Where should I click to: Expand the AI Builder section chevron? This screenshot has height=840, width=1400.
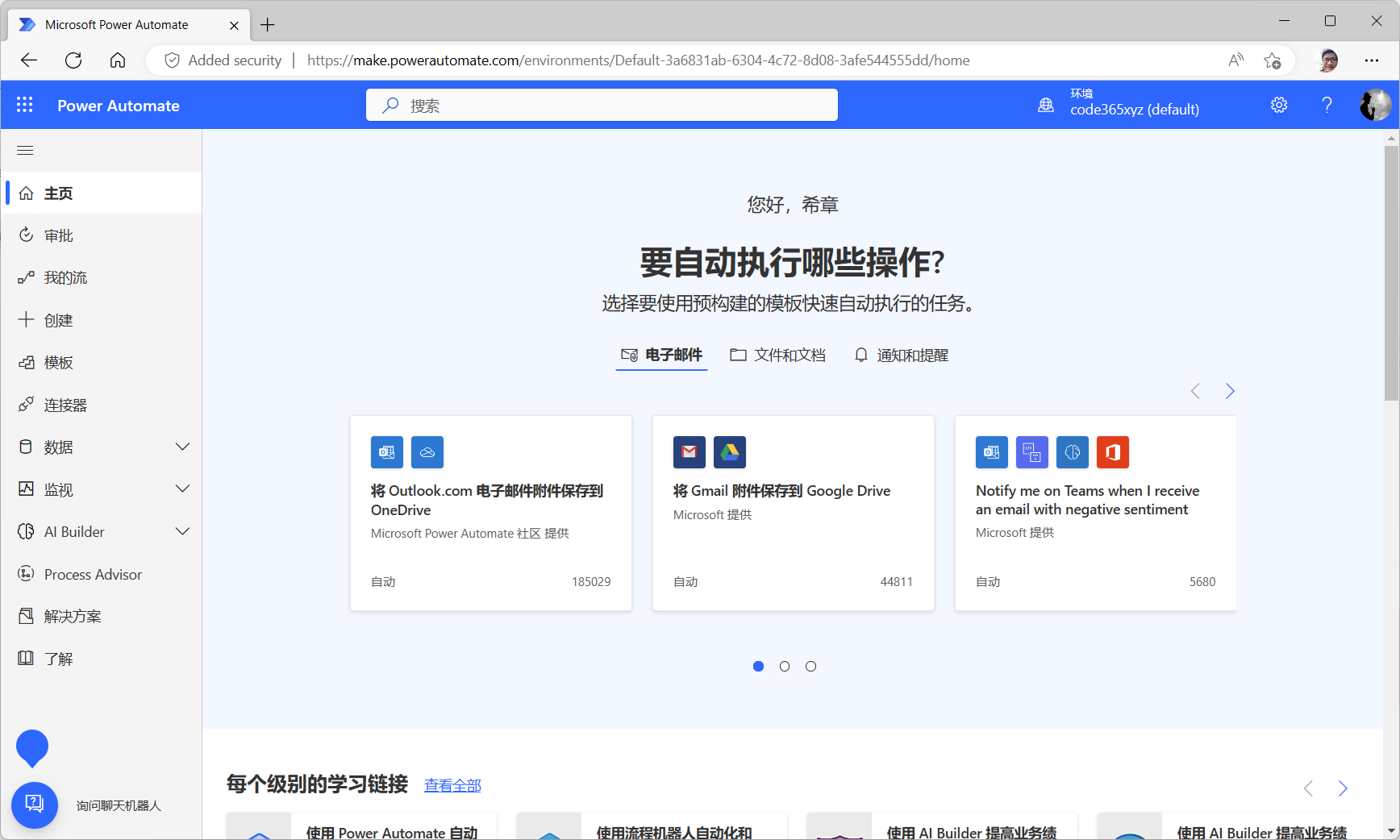pyautogui.click(x=183, y=531)
